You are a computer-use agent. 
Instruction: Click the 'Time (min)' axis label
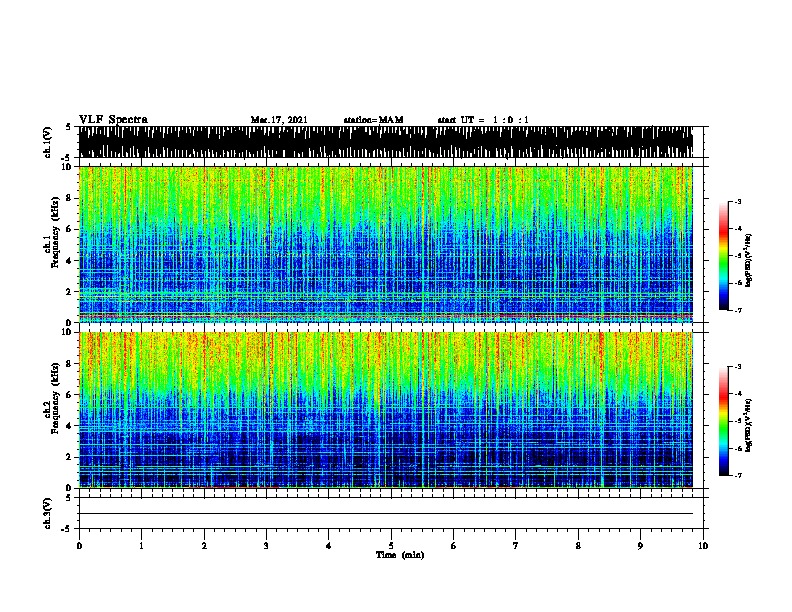point(400,555)
